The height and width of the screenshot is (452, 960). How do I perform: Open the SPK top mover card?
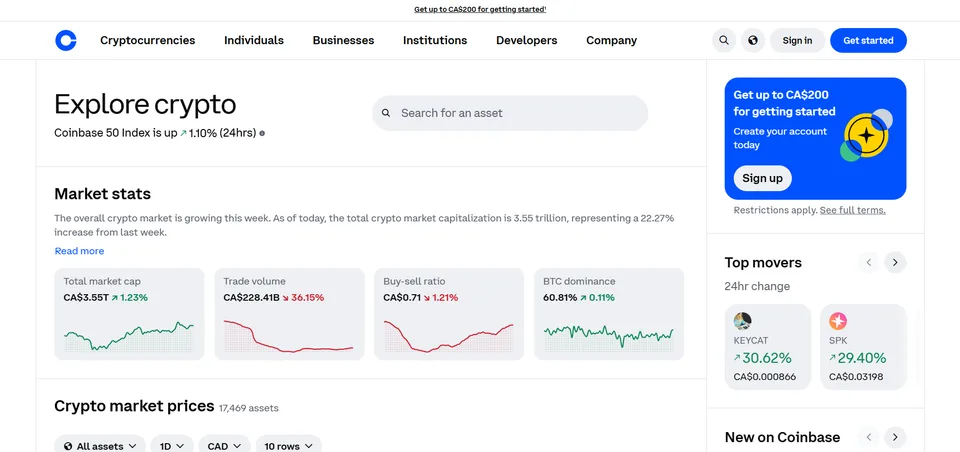863,347
